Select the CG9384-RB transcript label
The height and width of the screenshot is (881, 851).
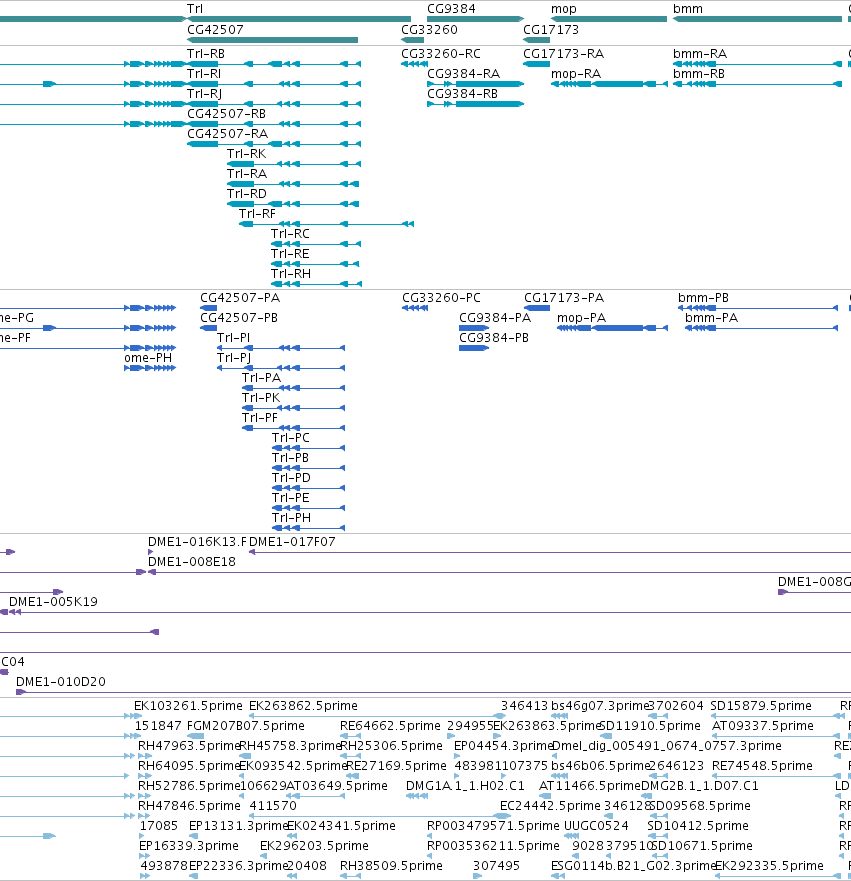point(462,94)
